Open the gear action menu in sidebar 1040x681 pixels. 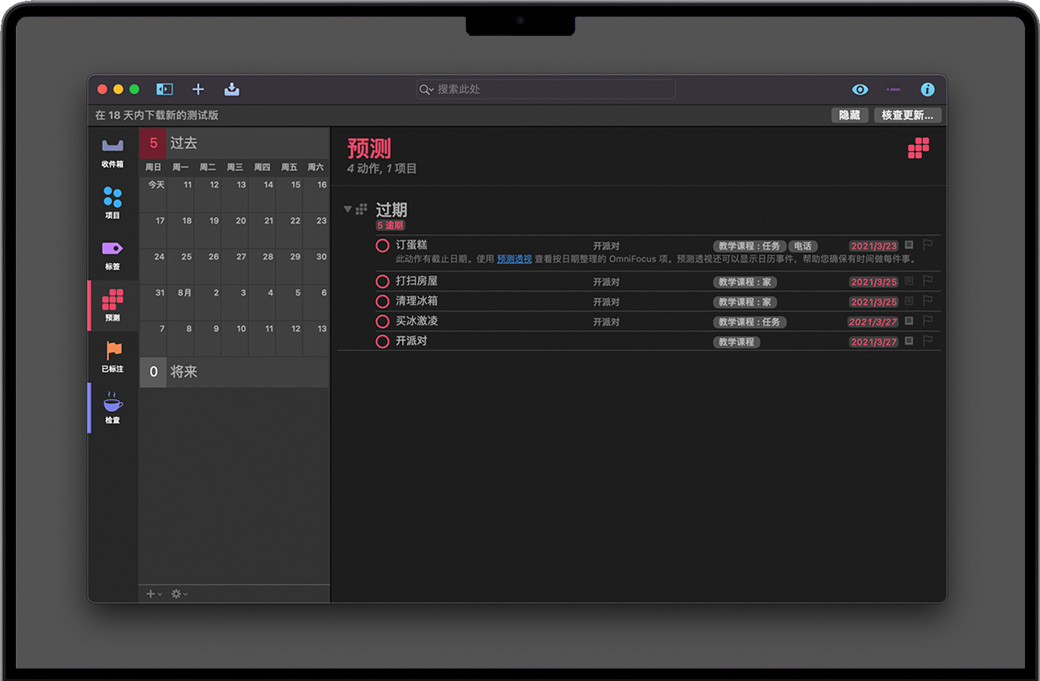178,594
